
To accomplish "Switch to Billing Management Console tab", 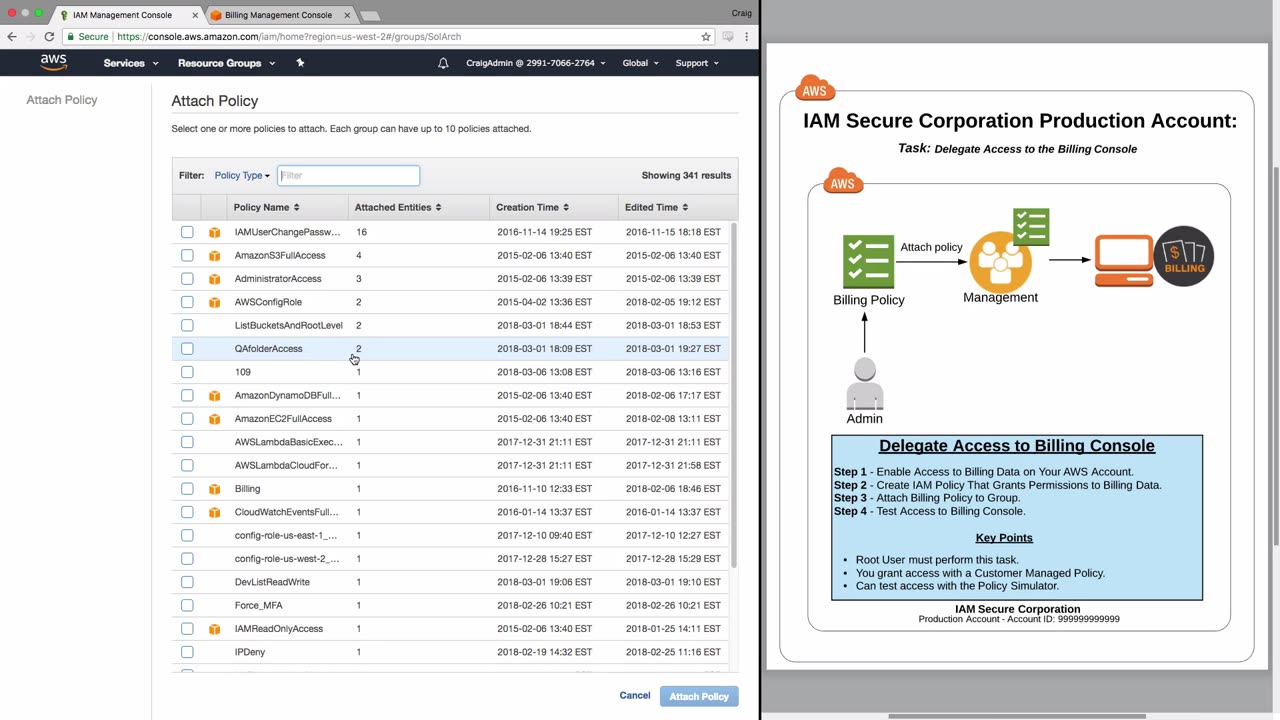I will (x=278, y=15).
